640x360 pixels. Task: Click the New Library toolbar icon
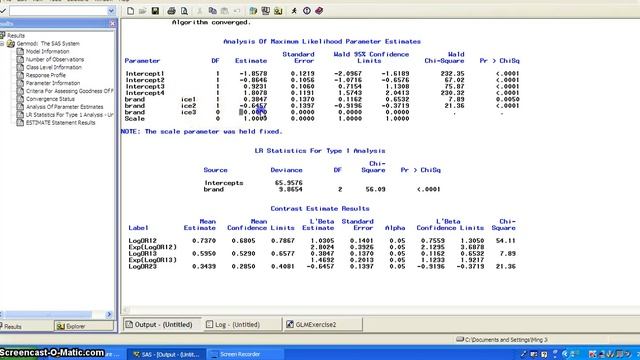253,11
